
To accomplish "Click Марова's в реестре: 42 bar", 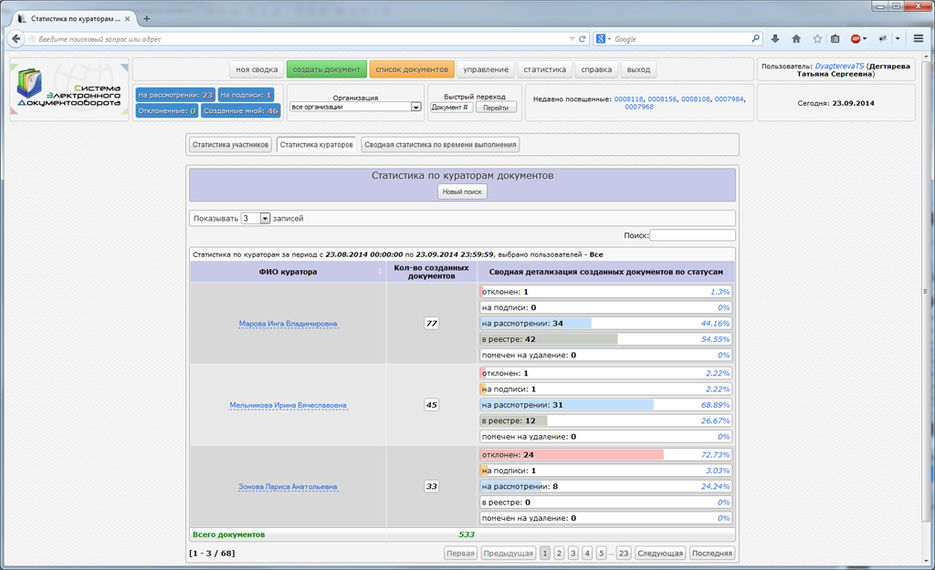I will tap(605, 339).
